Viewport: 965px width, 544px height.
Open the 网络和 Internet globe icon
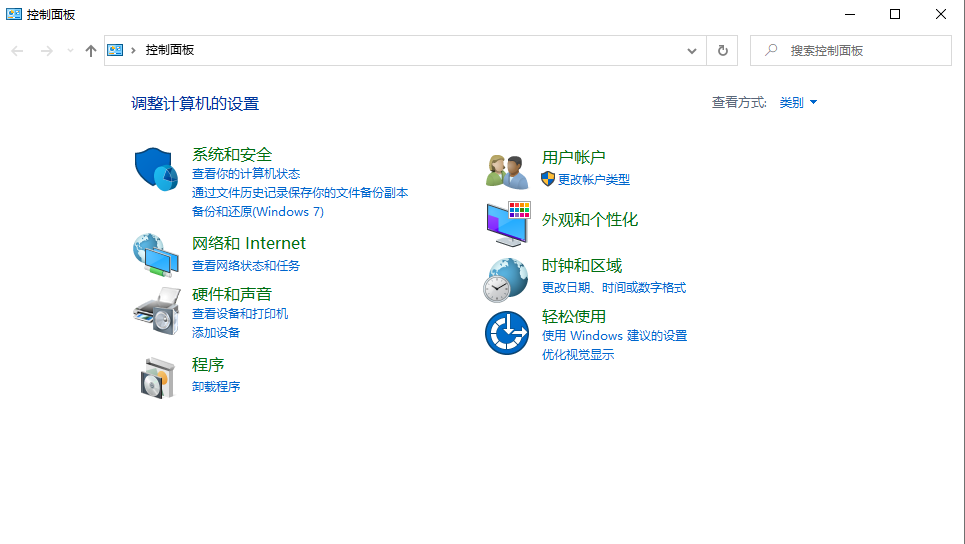point(156,255)
